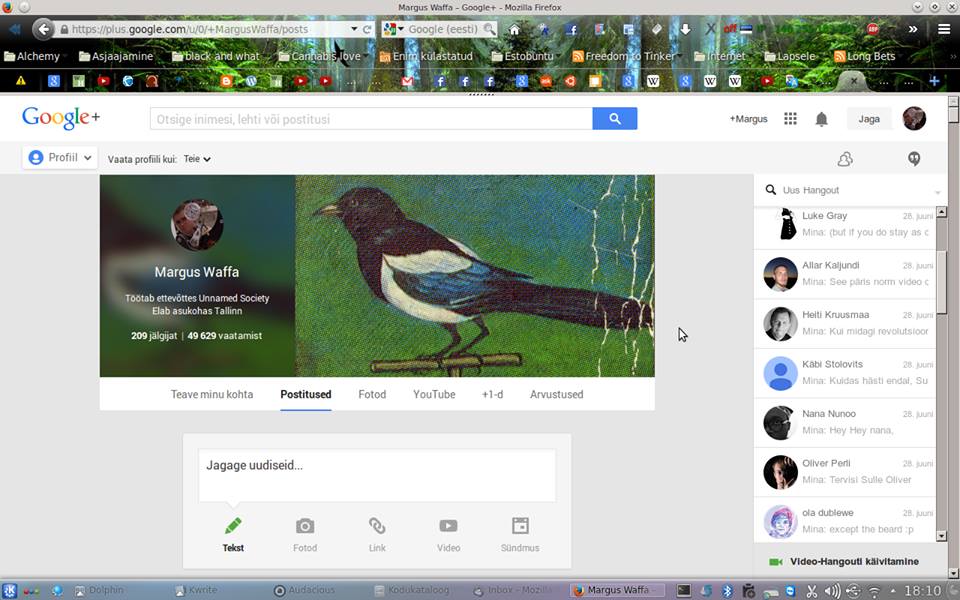Viewport: 960px width, 600px height.
Task: Click the Margus Waffa profile photo
Action: coord(197,225)
